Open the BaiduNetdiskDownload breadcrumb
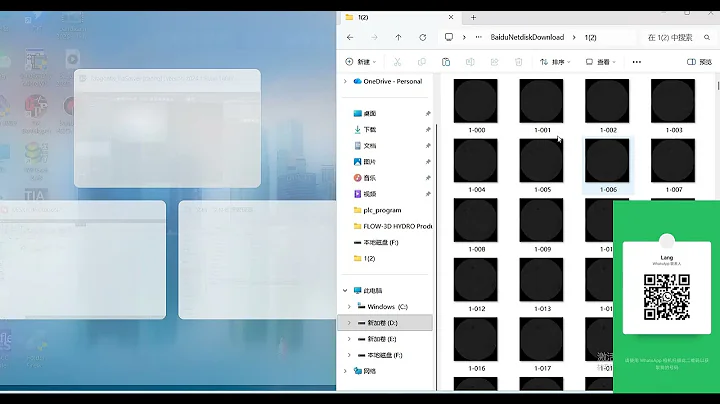720x404 pixels. click(527, 37)
